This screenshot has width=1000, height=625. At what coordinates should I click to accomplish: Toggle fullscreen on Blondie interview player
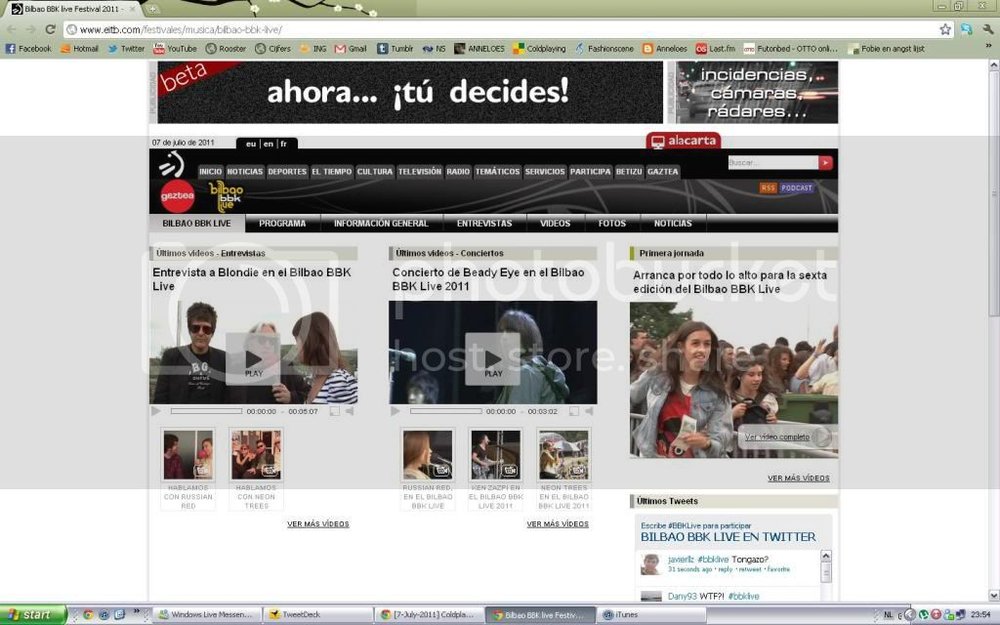coord(335,411)
